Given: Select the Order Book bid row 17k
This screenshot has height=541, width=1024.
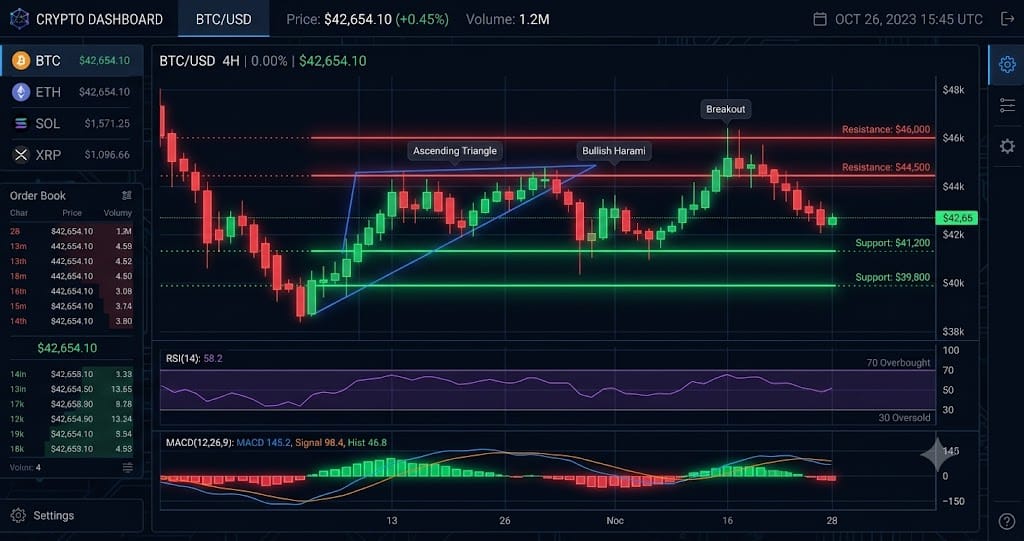Looking at the screenshot, I should pos(71,404).
